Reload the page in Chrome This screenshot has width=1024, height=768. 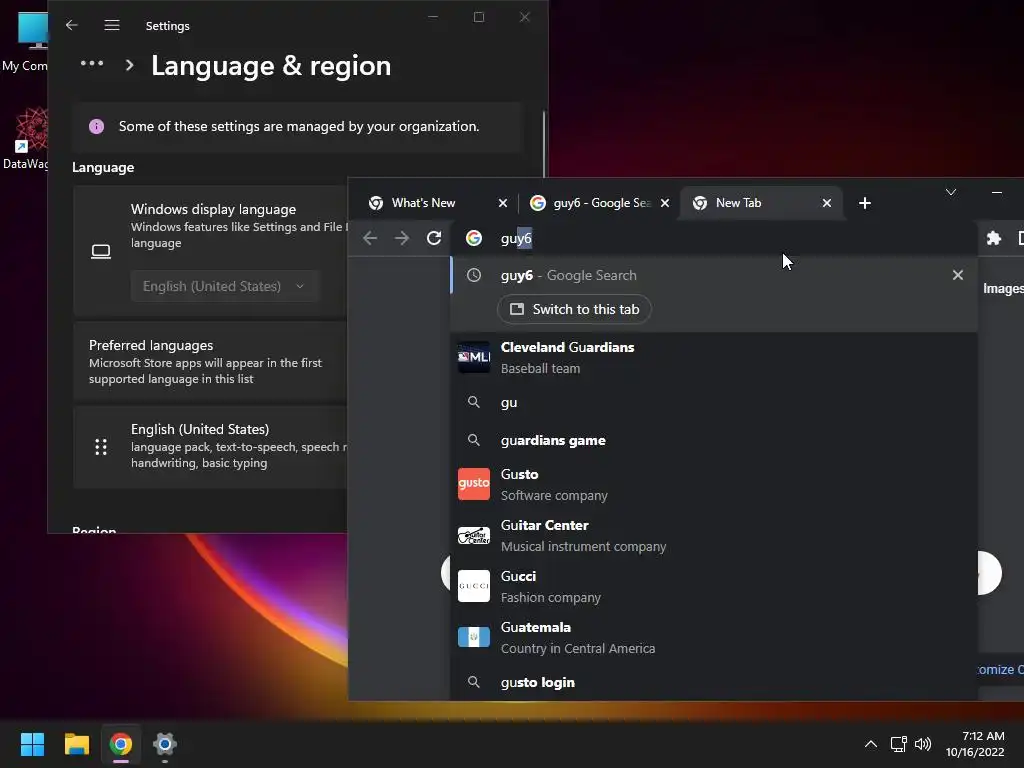point(434,238)
